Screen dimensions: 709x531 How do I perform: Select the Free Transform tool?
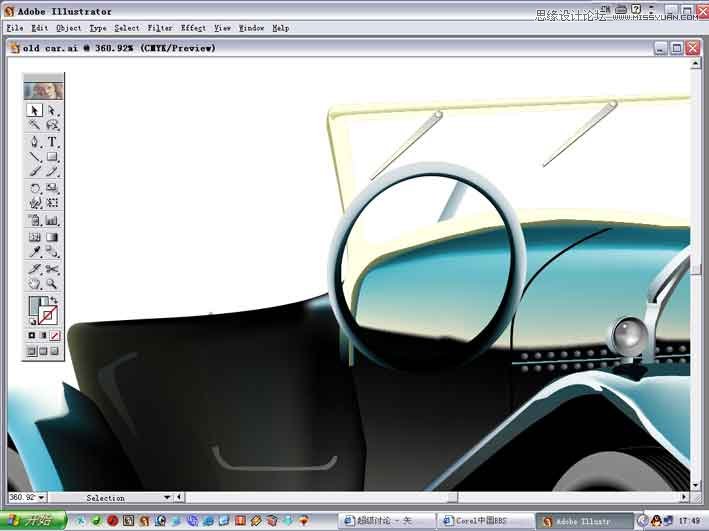pos(52,203)
